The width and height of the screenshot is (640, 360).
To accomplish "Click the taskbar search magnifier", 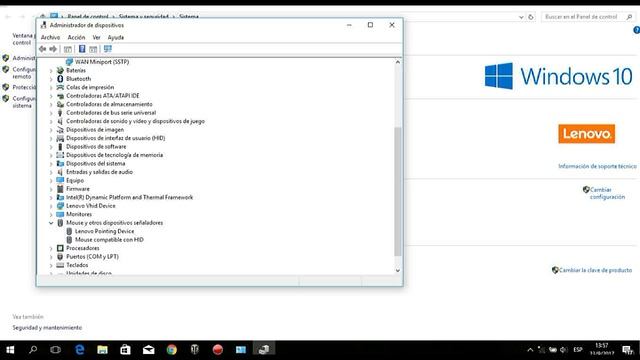I will point(33,350).
